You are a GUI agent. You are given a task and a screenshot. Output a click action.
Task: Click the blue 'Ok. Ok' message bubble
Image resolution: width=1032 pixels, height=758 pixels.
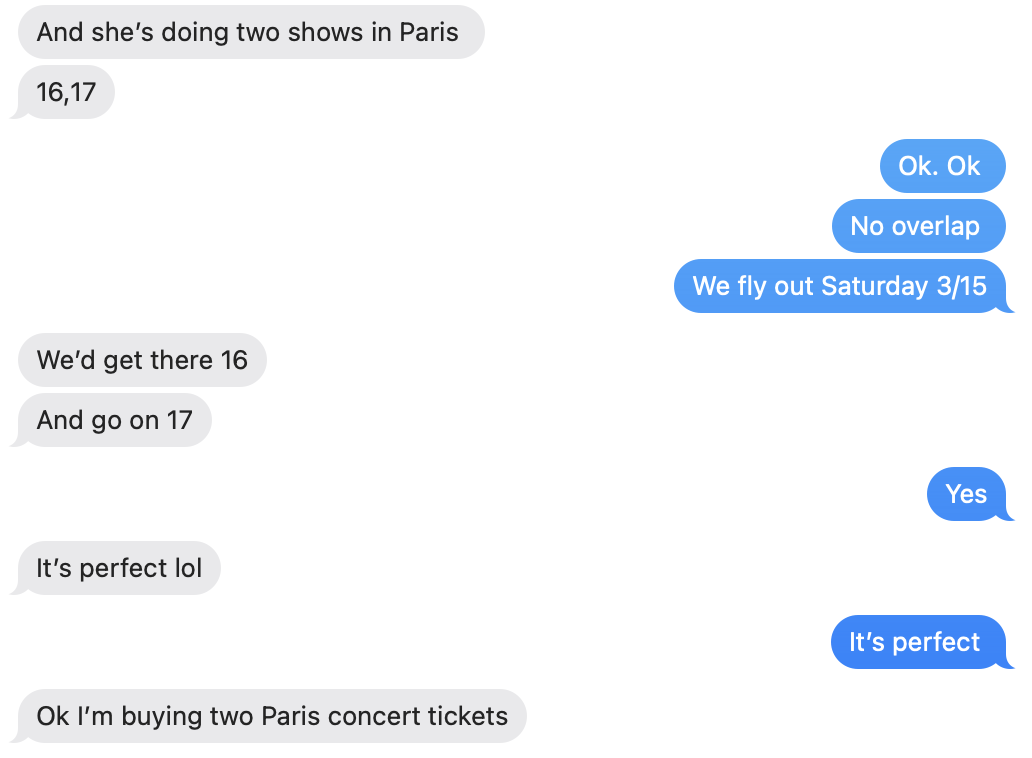pos(942,166)
